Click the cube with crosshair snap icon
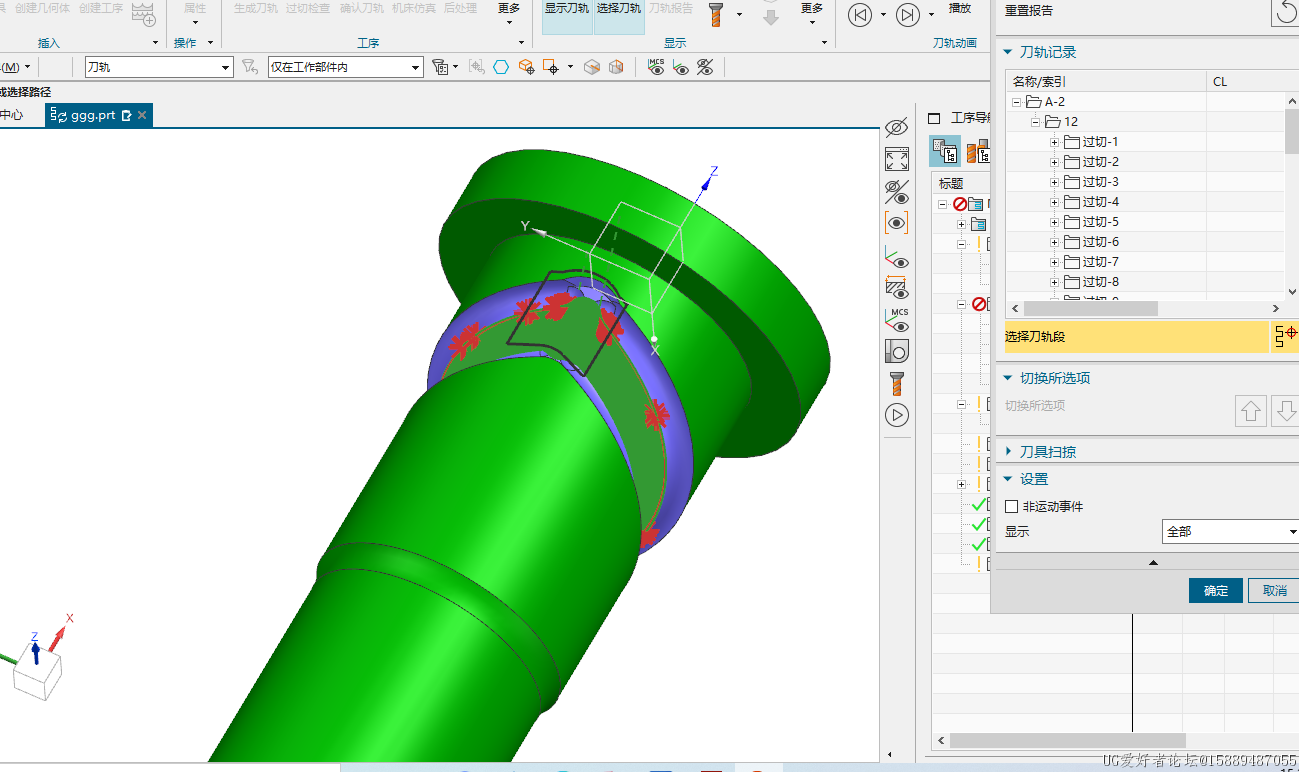1299x772 pixels. 526,67
